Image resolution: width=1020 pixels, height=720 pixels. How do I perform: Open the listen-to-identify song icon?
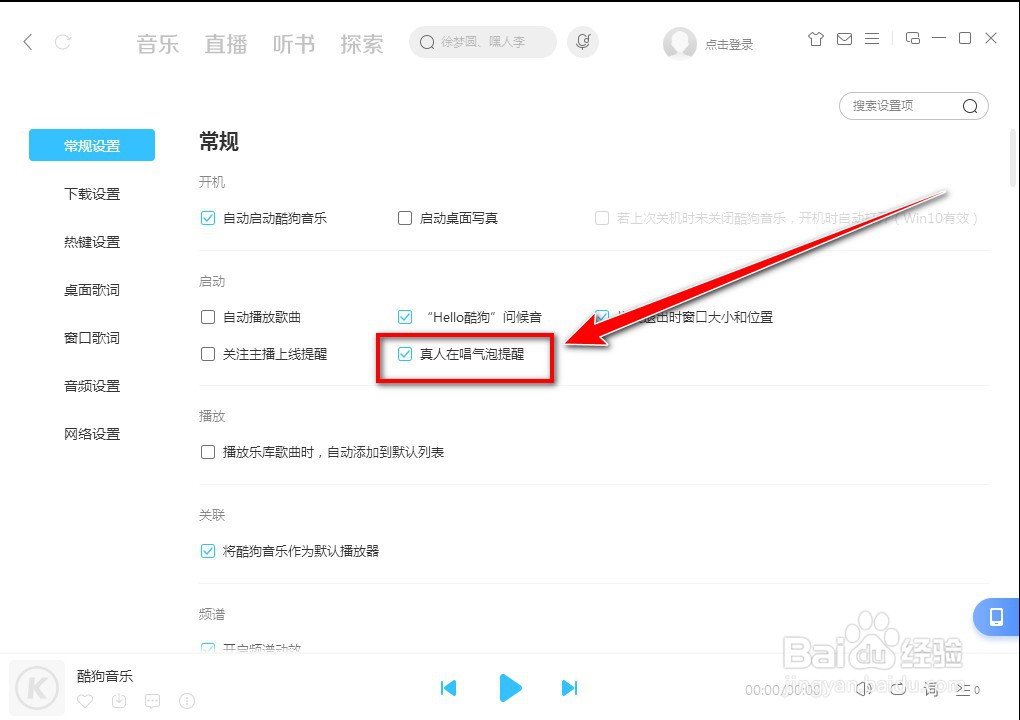coord(583,42)
